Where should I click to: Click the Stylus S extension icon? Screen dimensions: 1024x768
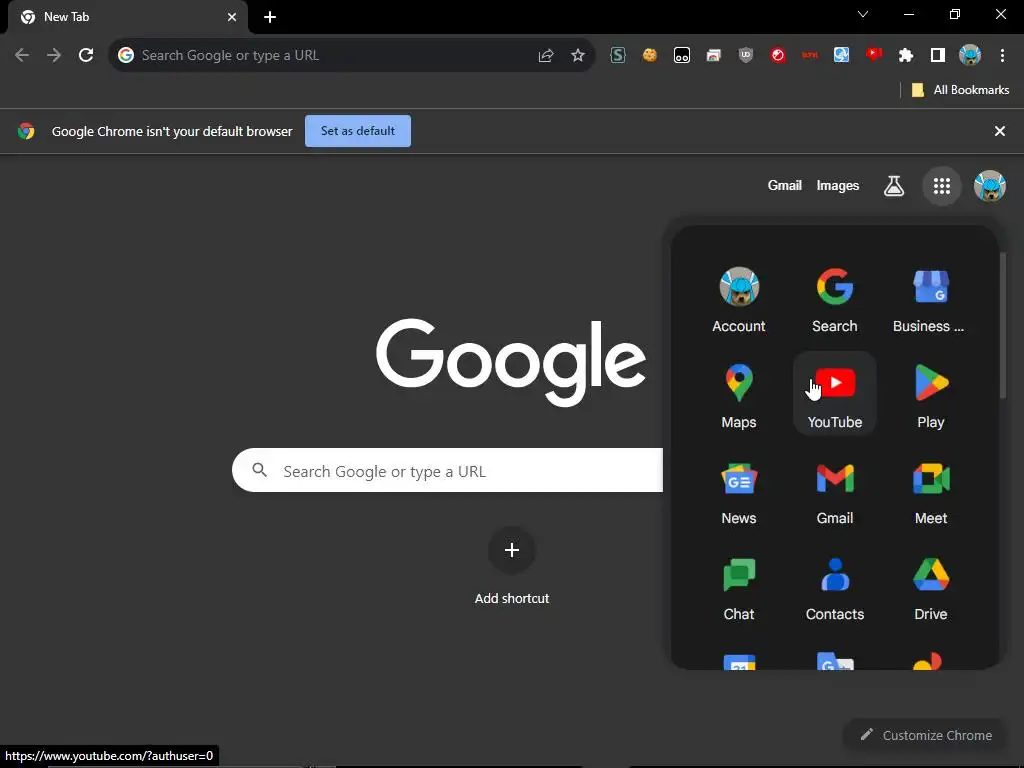[618, 56]
